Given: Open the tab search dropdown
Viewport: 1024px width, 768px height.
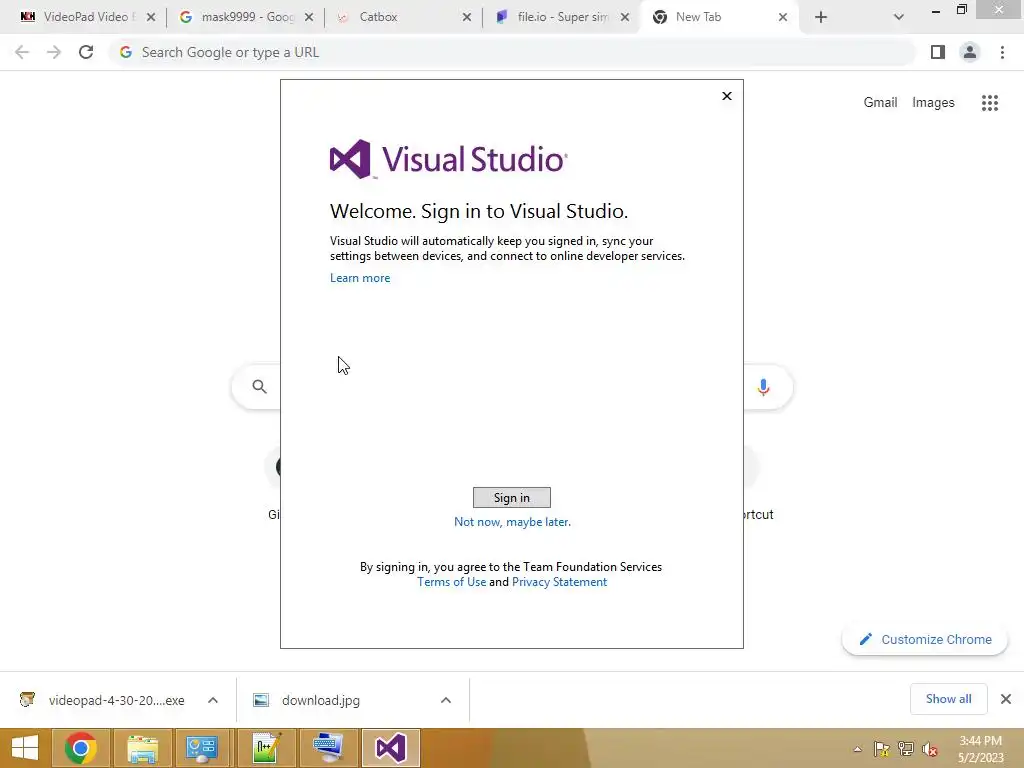Looking at the screenshot, I should tap(899, 18).
